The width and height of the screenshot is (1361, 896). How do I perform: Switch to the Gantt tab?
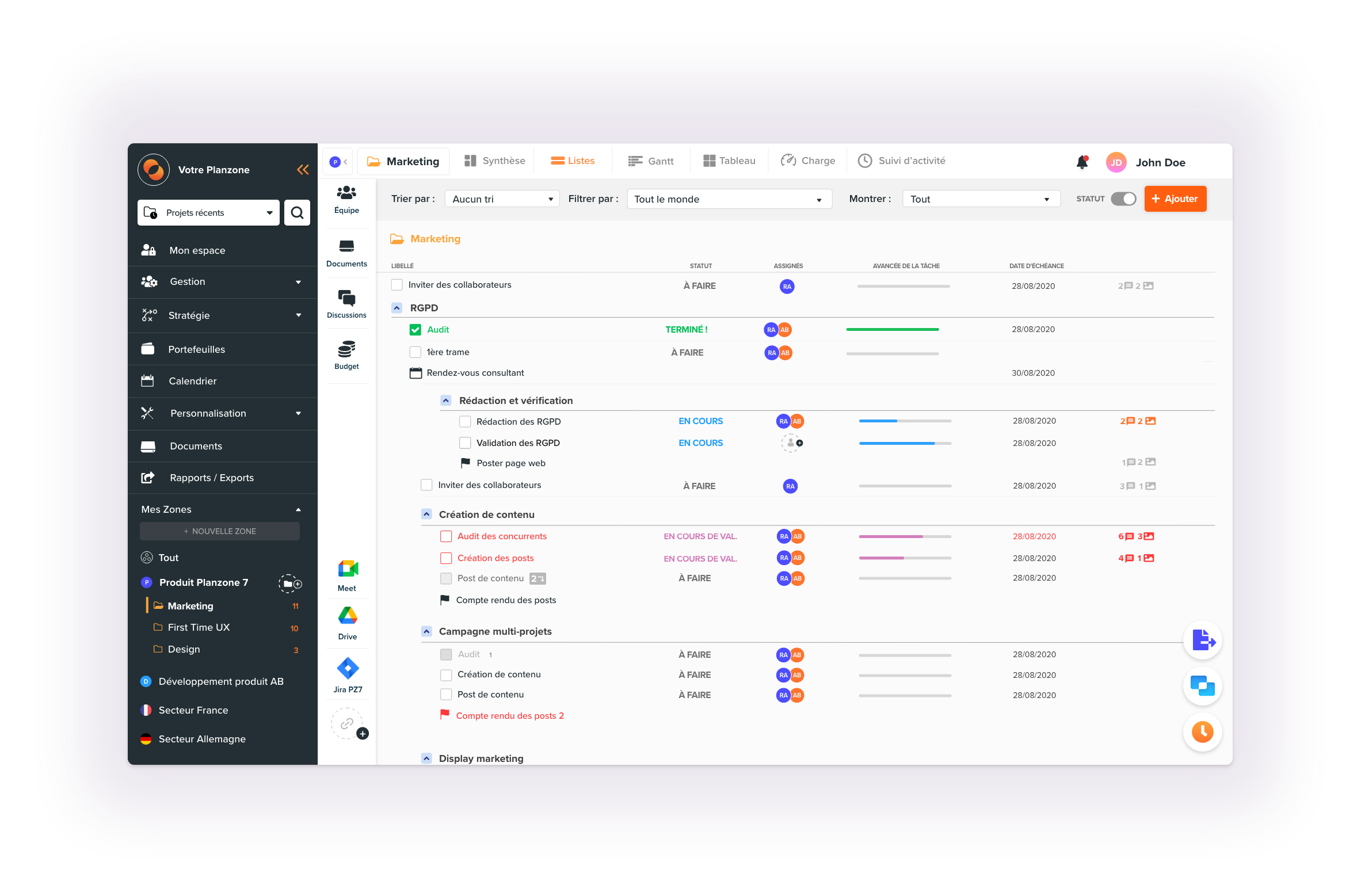tap(651, 161)
